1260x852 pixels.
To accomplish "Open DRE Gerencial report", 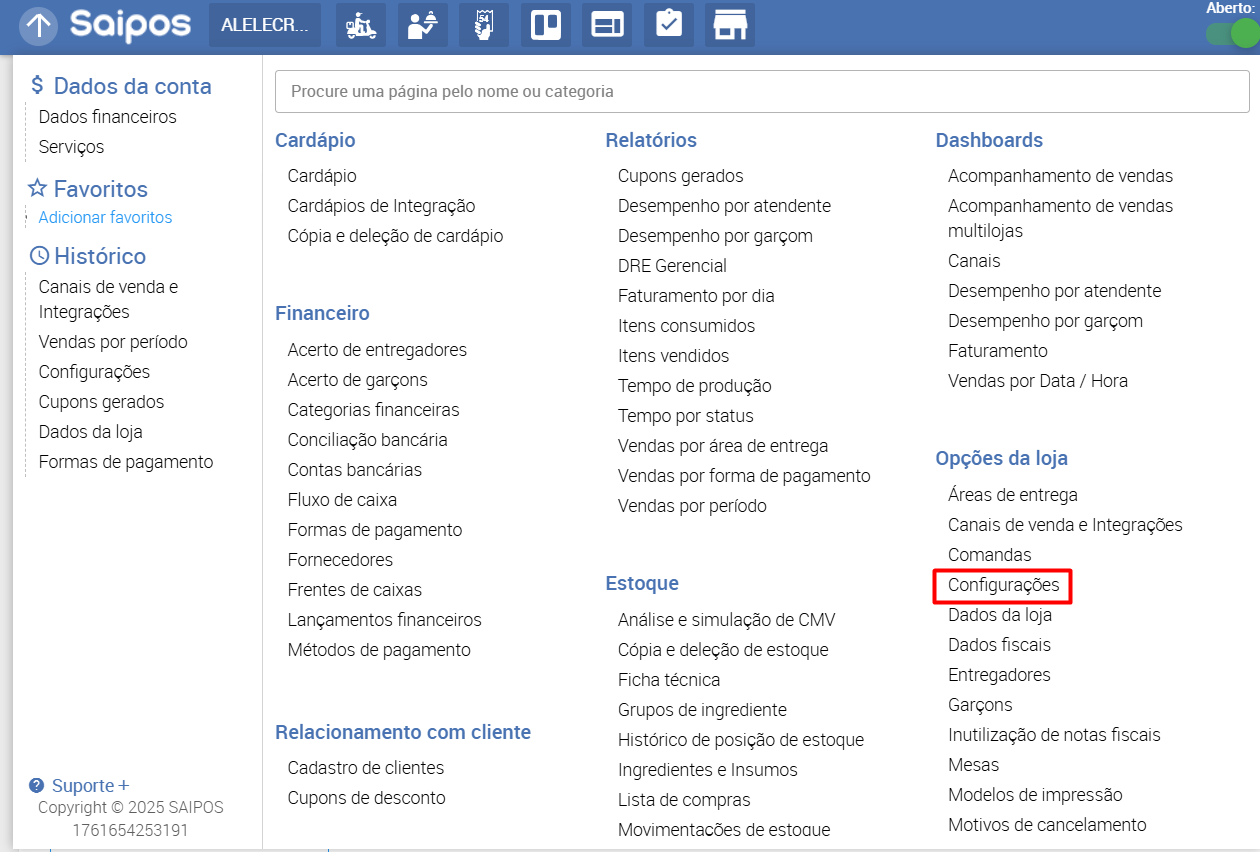I will 672,266.
